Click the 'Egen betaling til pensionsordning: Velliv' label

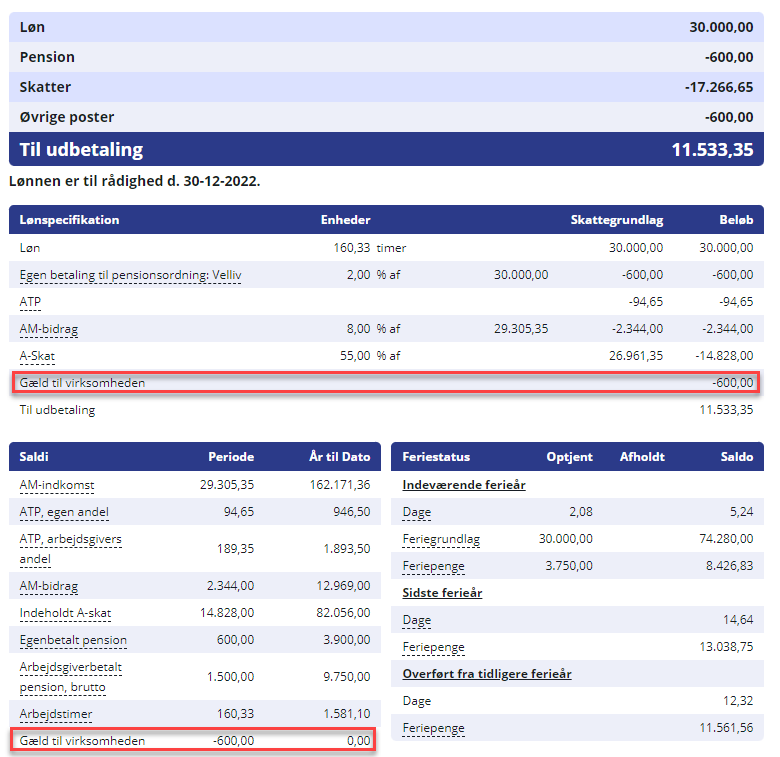[130, 275]
